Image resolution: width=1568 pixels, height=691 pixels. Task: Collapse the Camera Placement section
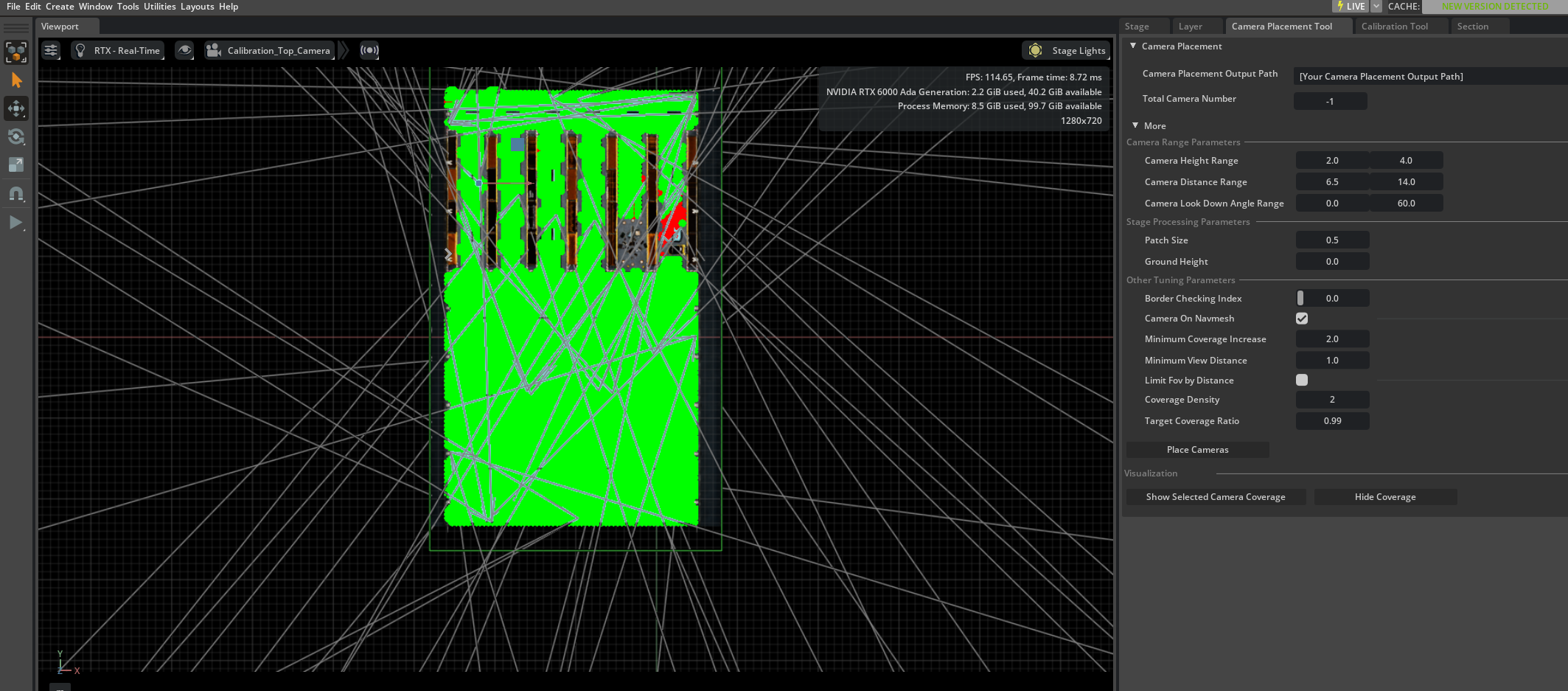pos(1134,46)
